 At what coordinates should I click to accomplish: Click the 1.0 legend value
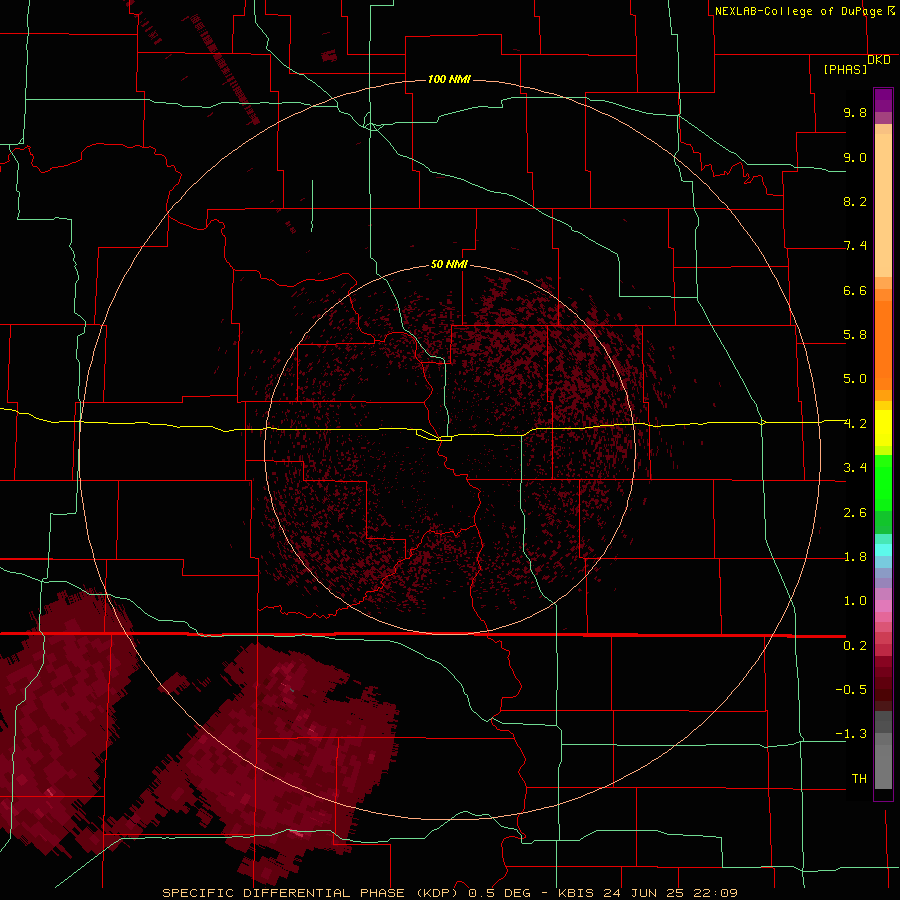click(855, 601)
